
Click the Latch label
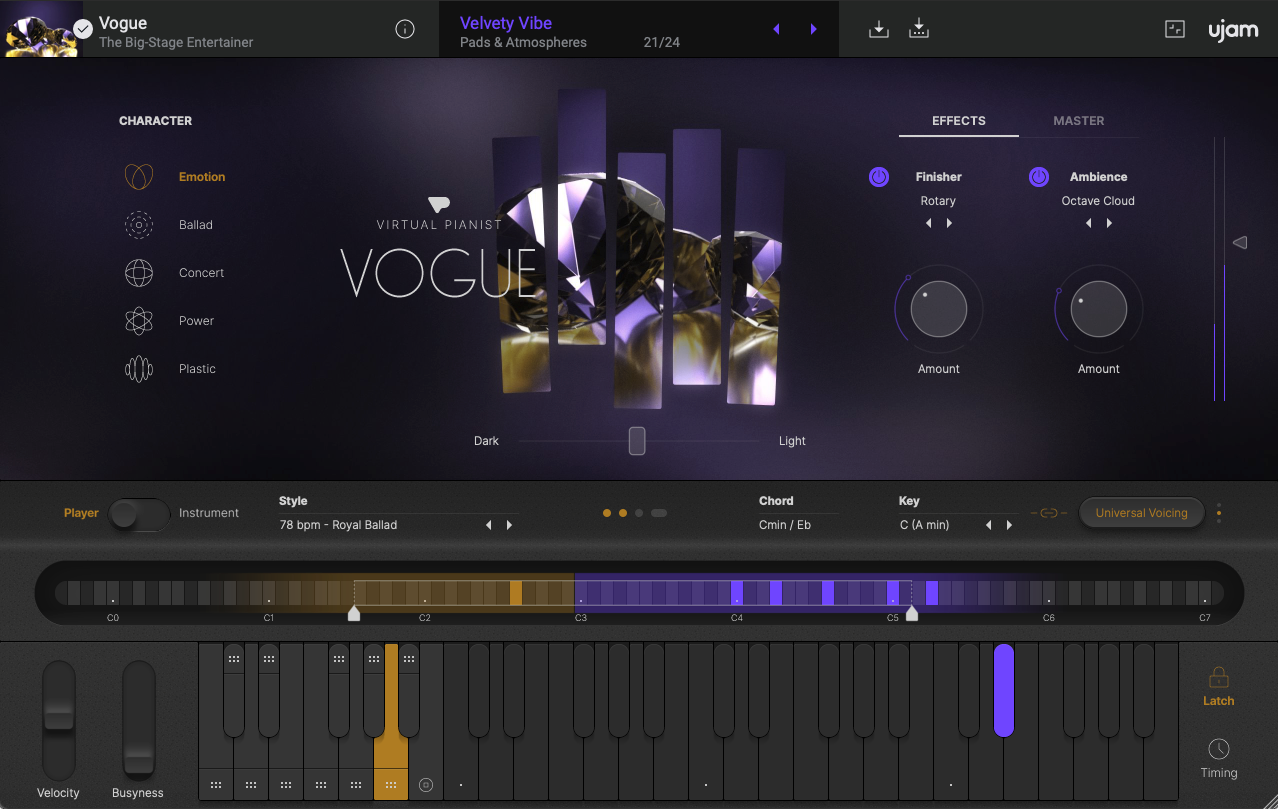(1218, 701)
